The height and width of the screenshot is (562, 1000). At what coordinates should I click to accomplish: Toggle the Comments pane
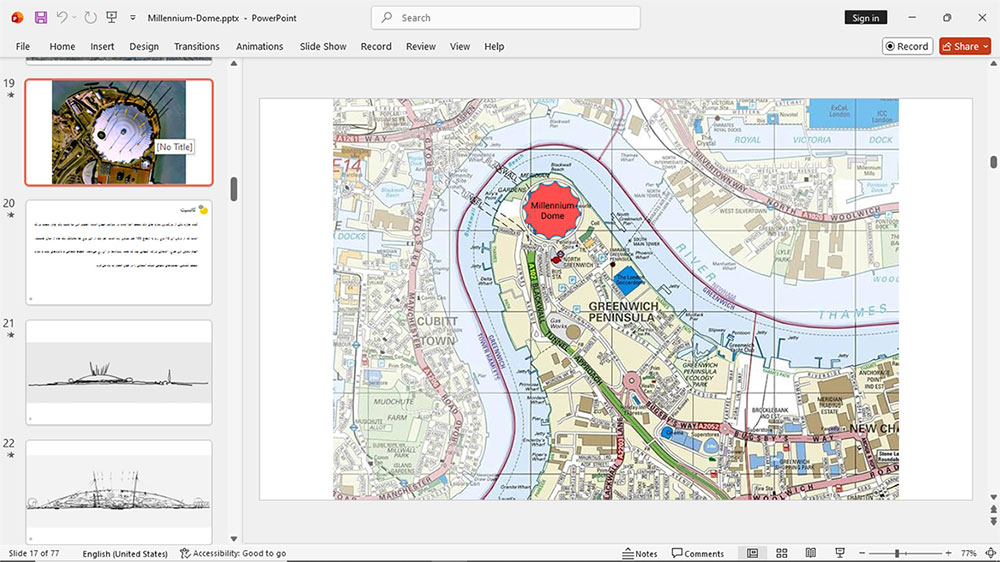pyautogui.click(x=698, y=553)
